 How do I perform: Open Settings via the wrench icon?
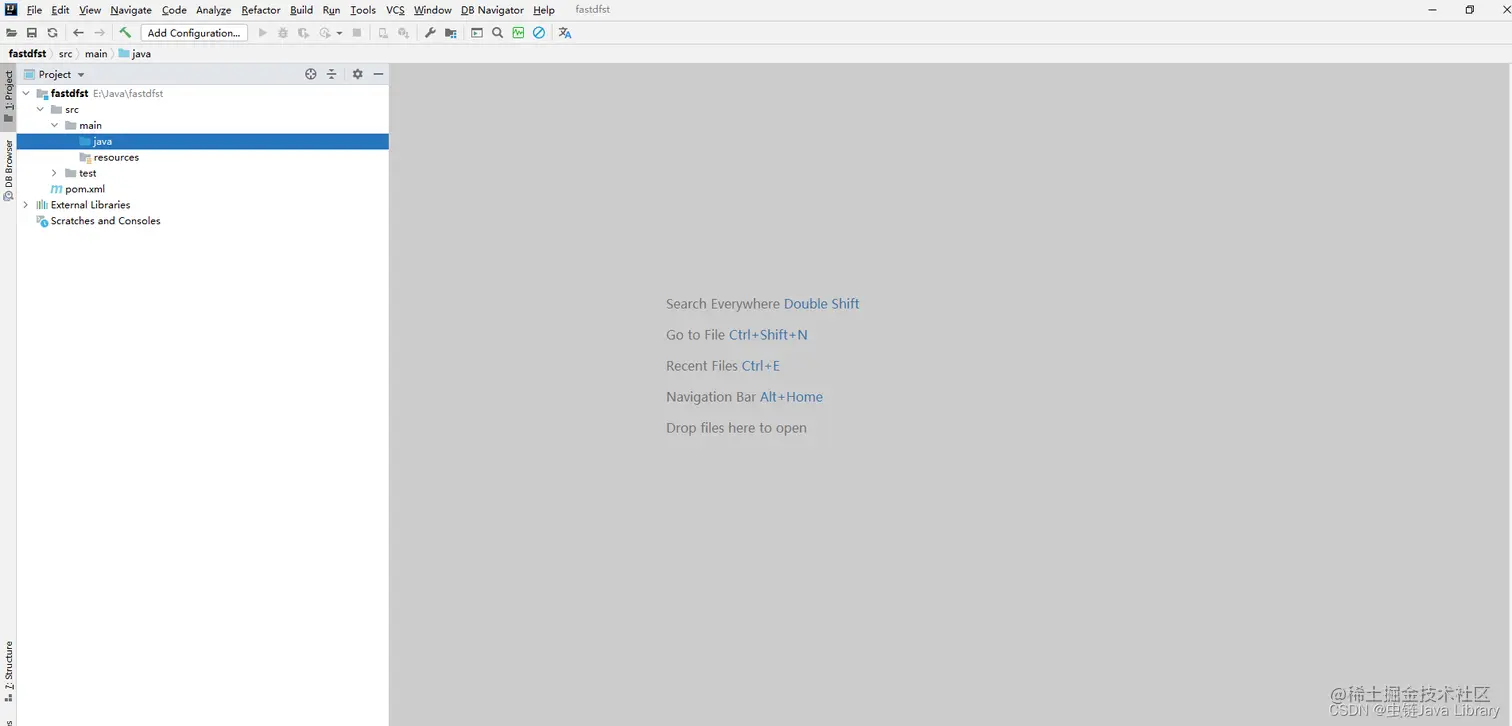click(x=430, y=33)
